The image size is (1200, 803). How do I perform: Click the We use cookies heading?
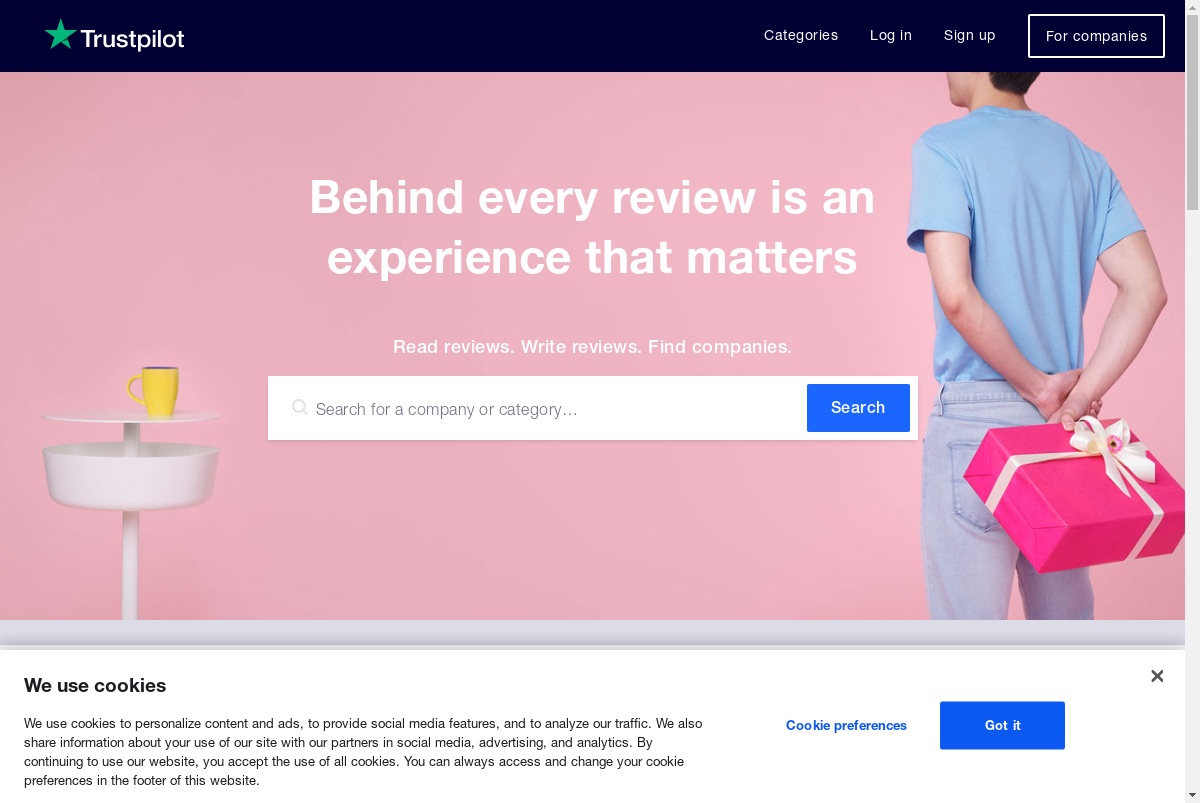click(95, 685)
